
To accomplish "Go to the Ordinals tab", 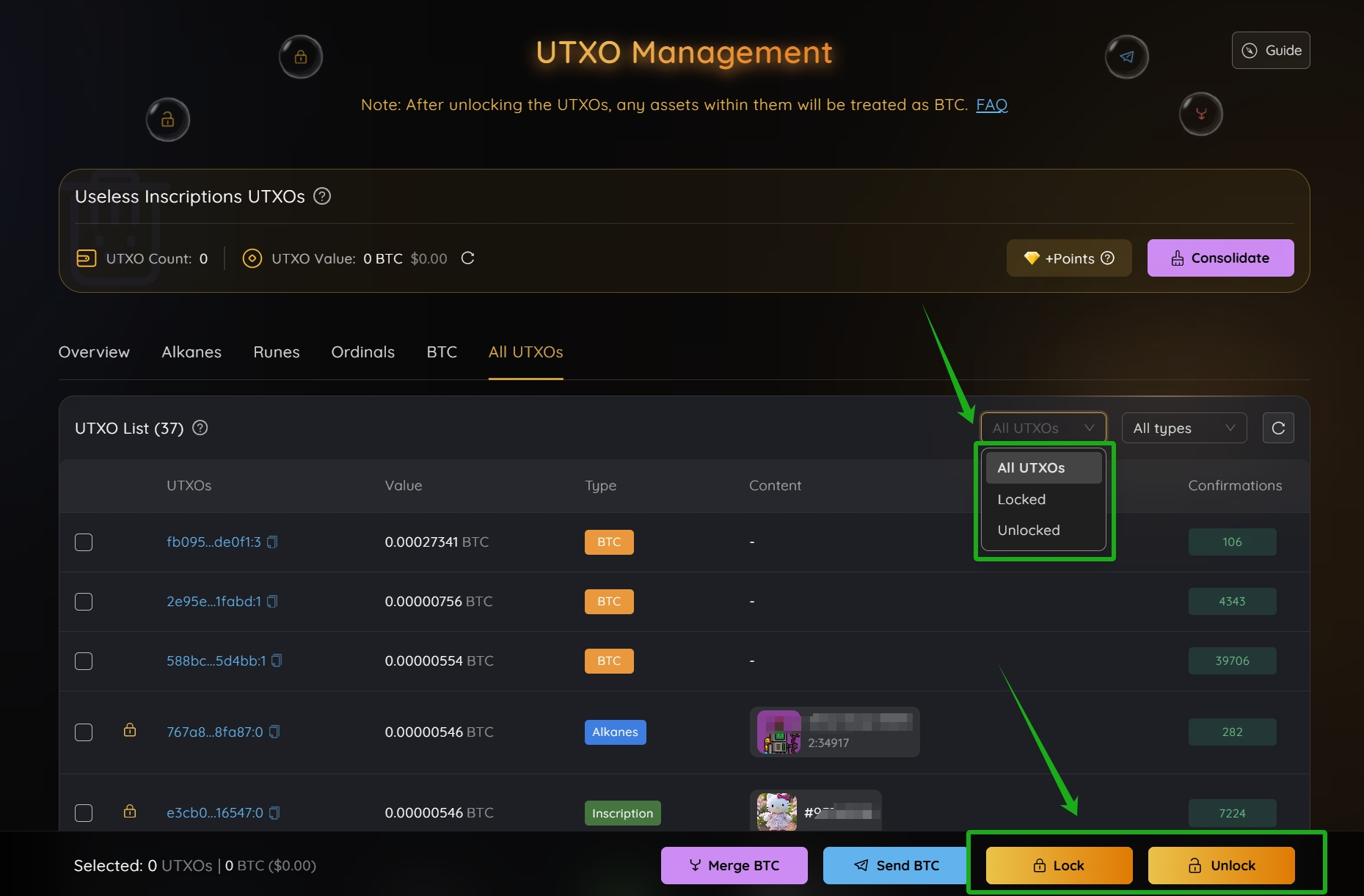I will (362, 352).
